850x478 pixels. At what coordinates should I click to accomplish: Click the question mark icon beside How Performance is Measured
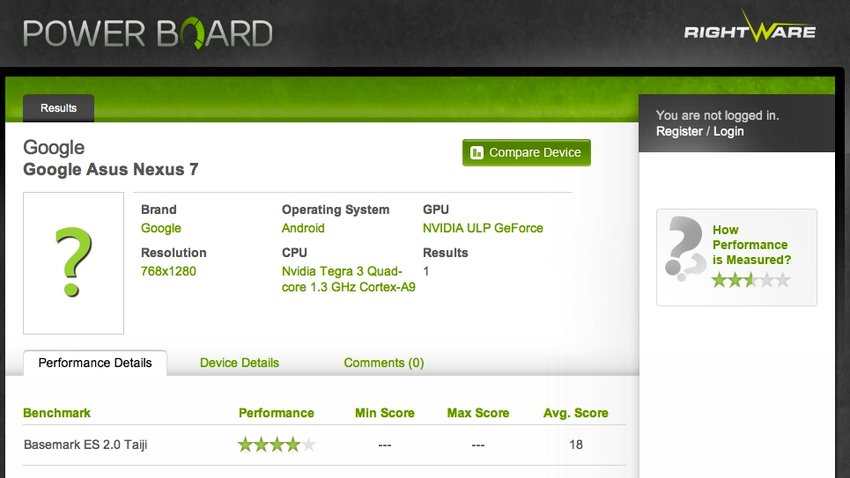684,249
